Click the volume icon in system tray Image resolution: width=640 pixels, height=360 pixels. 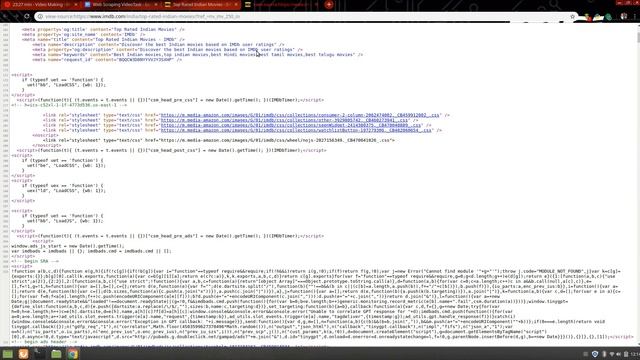tap(618, 354)
